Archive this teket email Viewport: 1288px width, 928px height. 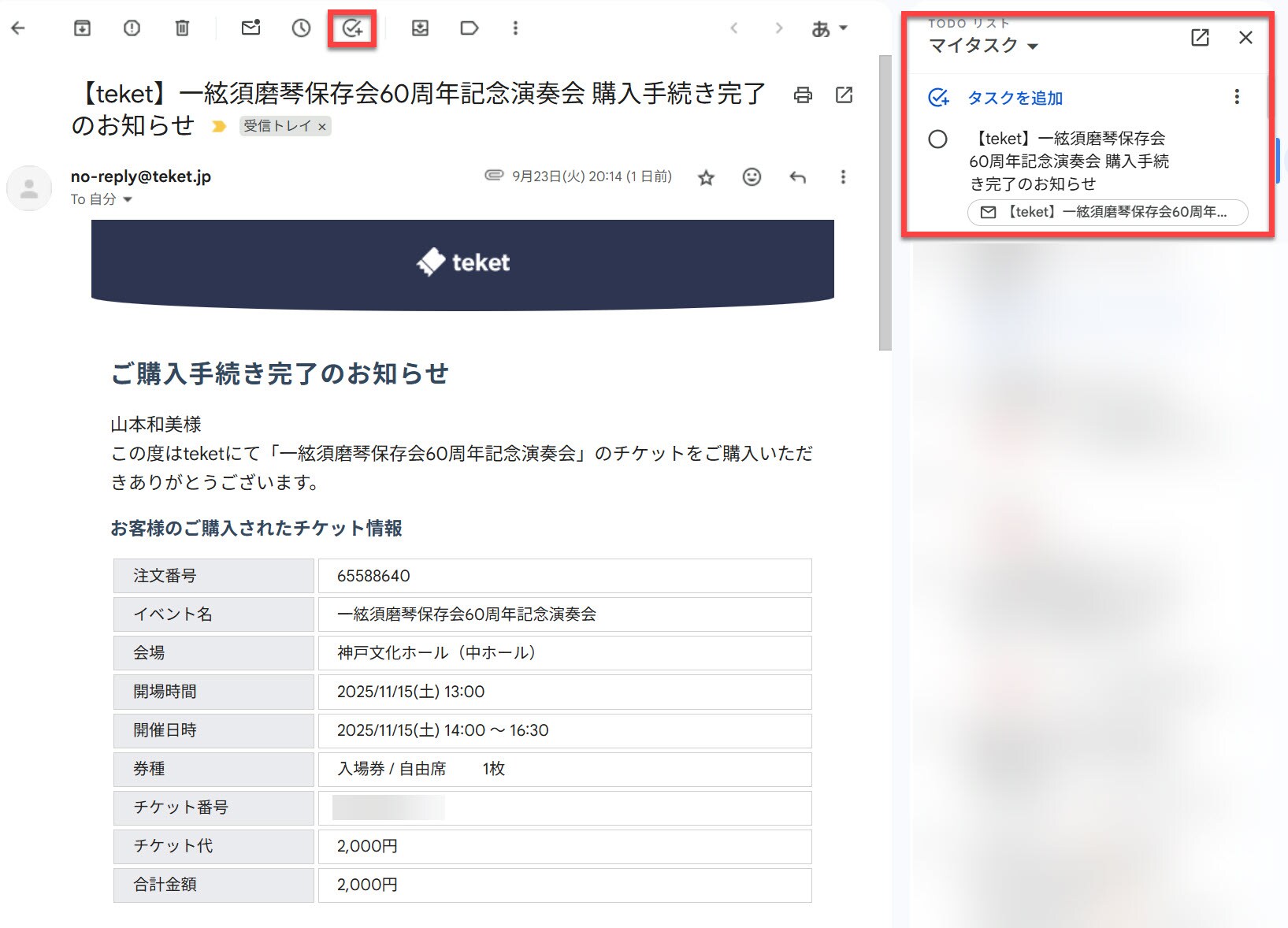click(82, 28)
